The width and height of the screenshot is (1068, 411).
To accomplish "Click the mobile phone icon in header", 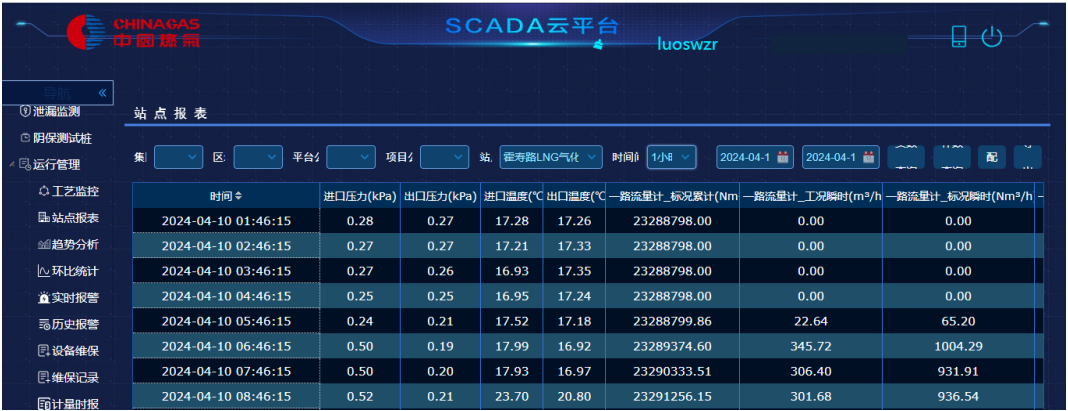I will [959, 37].
